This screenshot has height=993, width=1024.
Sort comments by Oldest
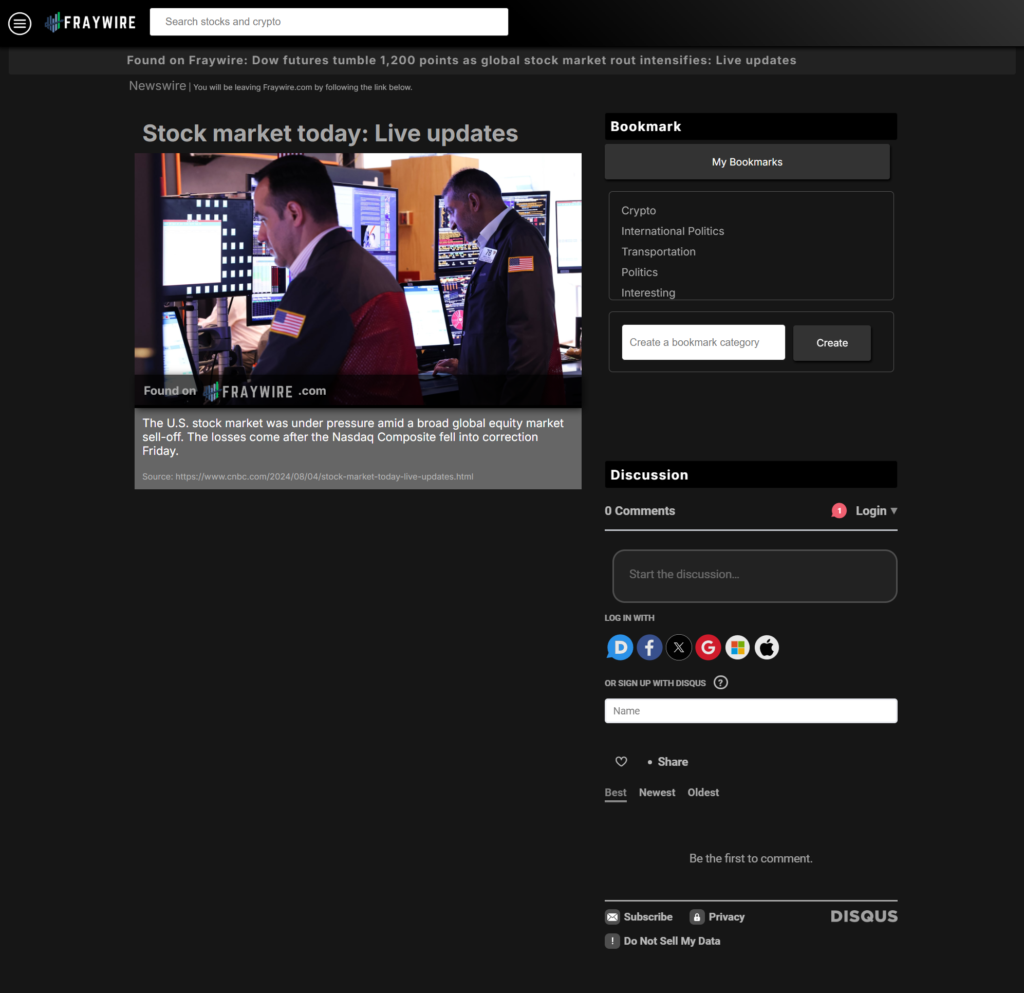(x=703, y=792)
